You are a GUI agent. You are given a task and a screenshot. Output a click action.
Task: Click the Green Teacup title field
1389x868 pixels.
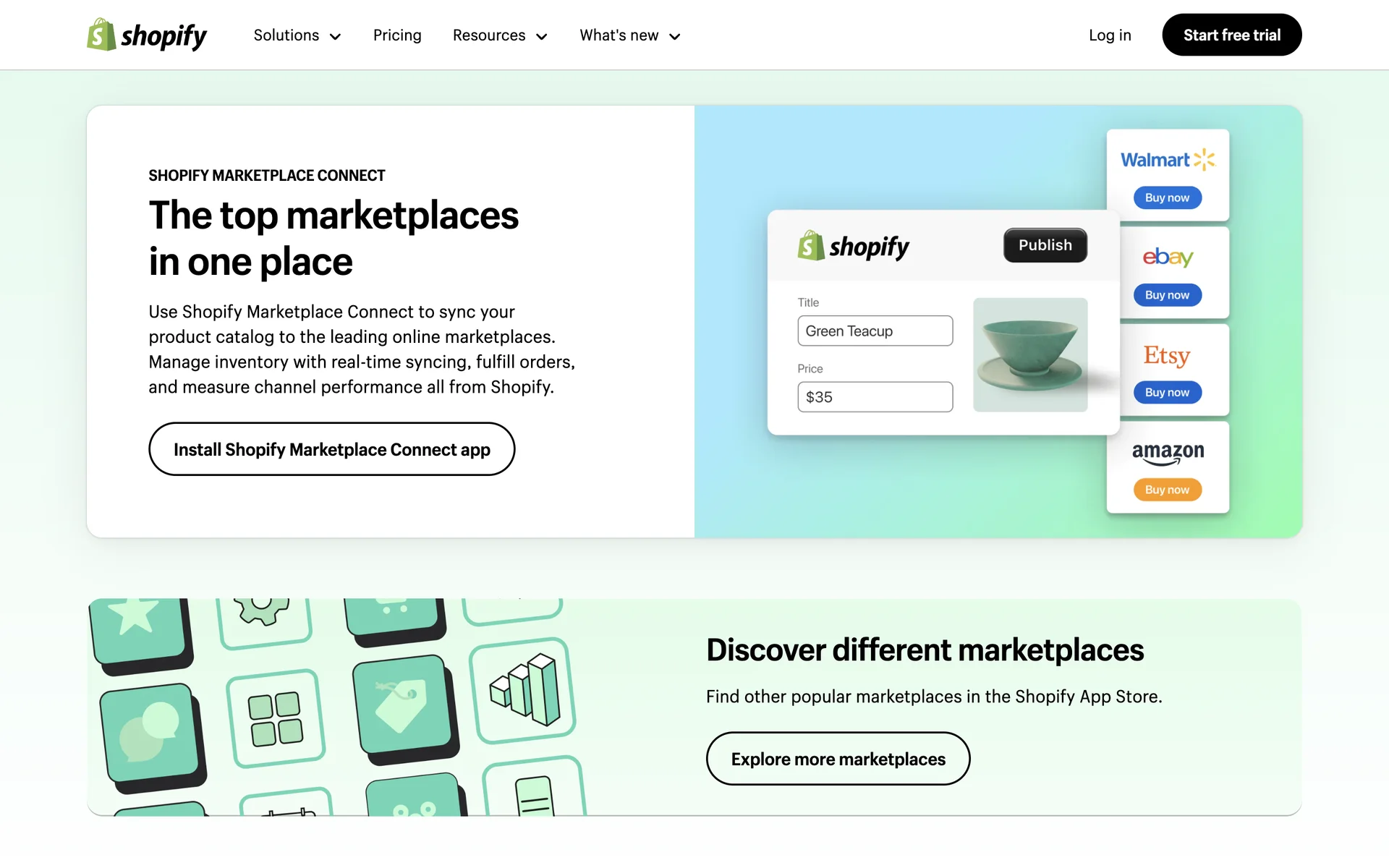click(875, 331)
